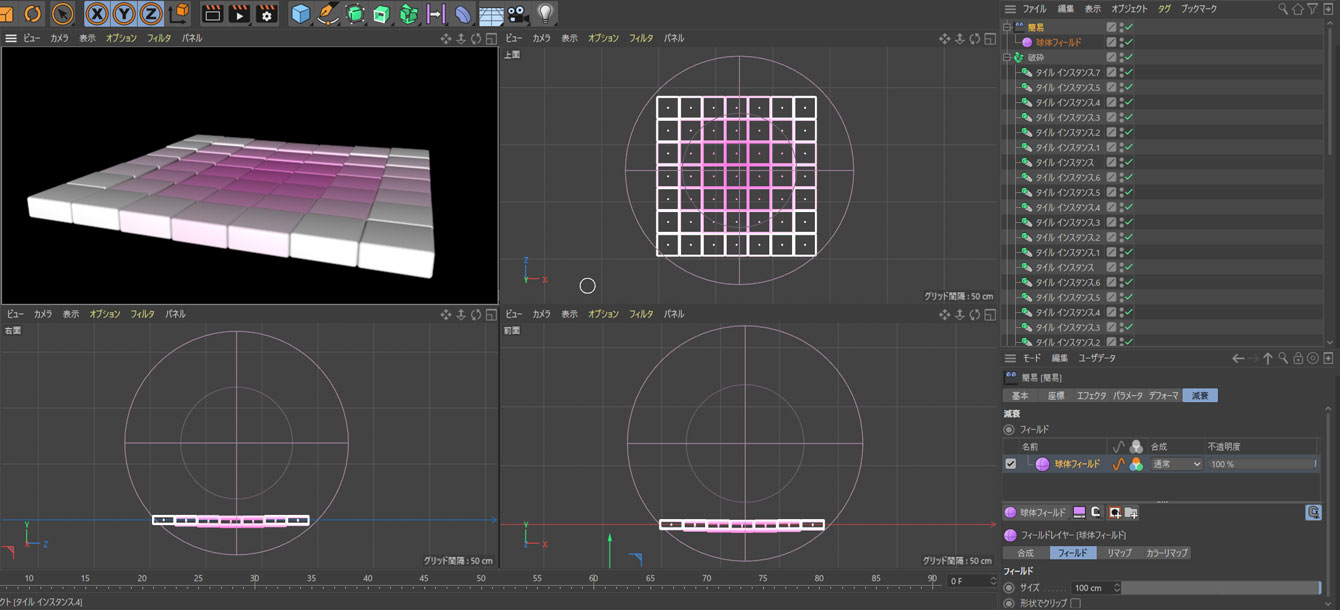
Task: Click the Y axis lock icon
Action: coord(124,14)
